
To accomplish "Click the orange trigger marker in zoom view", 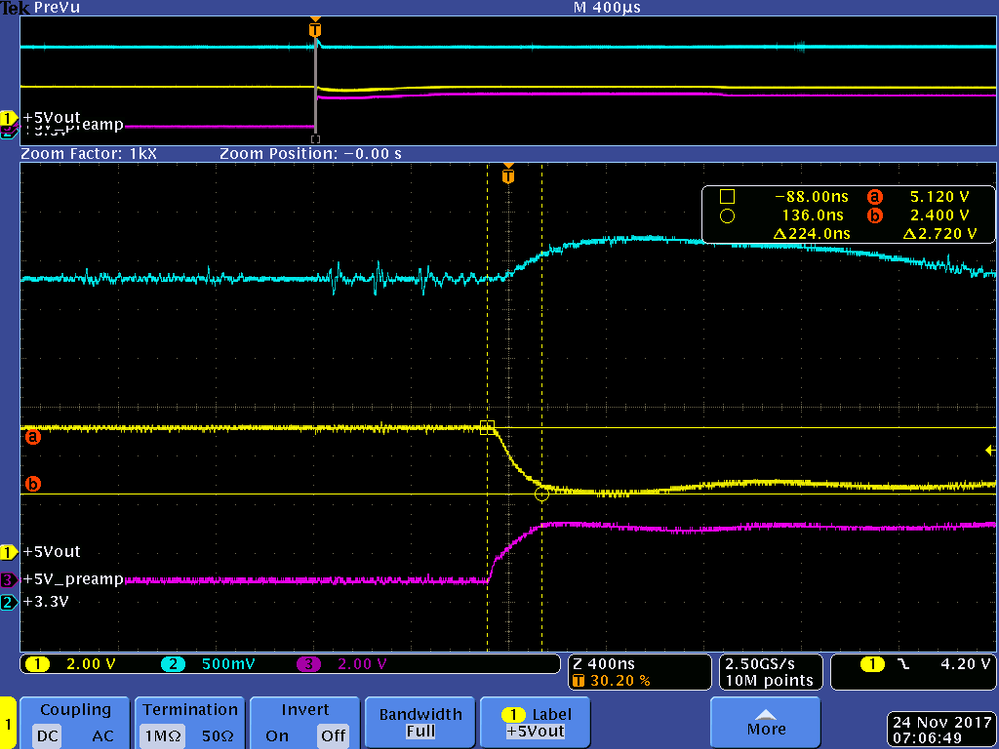I will click(508, 175).
